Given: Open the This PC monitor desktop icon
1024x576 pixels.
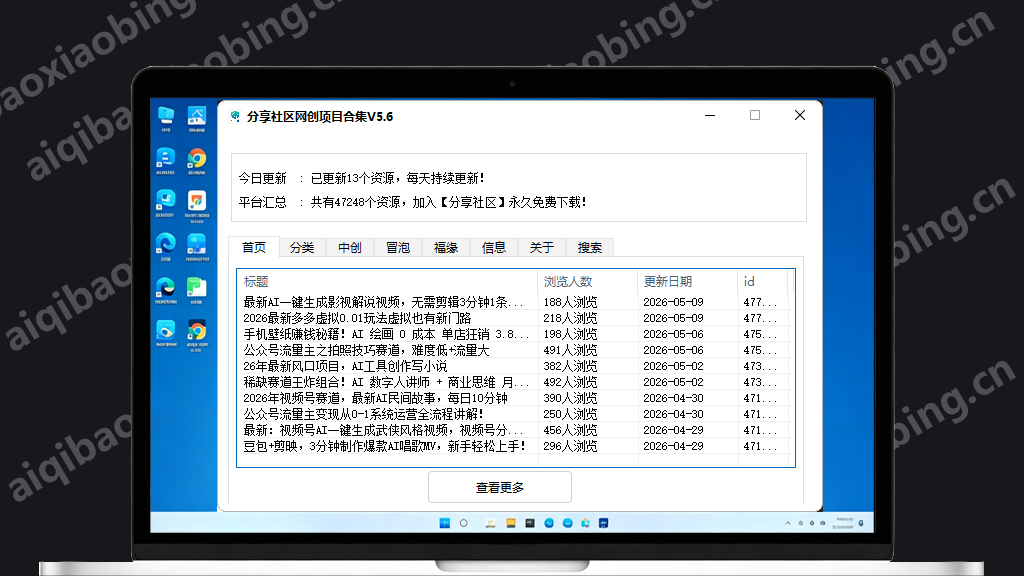Looking at the screenshot, I should click(x=166, y=118).
